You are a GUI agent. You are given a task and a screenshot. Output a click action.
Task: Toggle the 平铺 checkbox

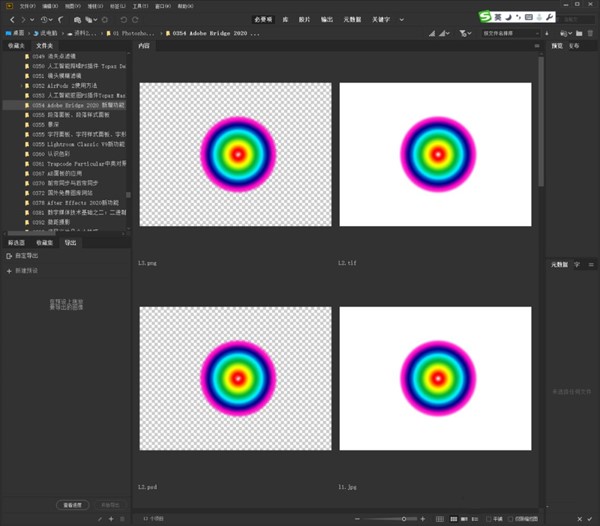coord(488,518)
